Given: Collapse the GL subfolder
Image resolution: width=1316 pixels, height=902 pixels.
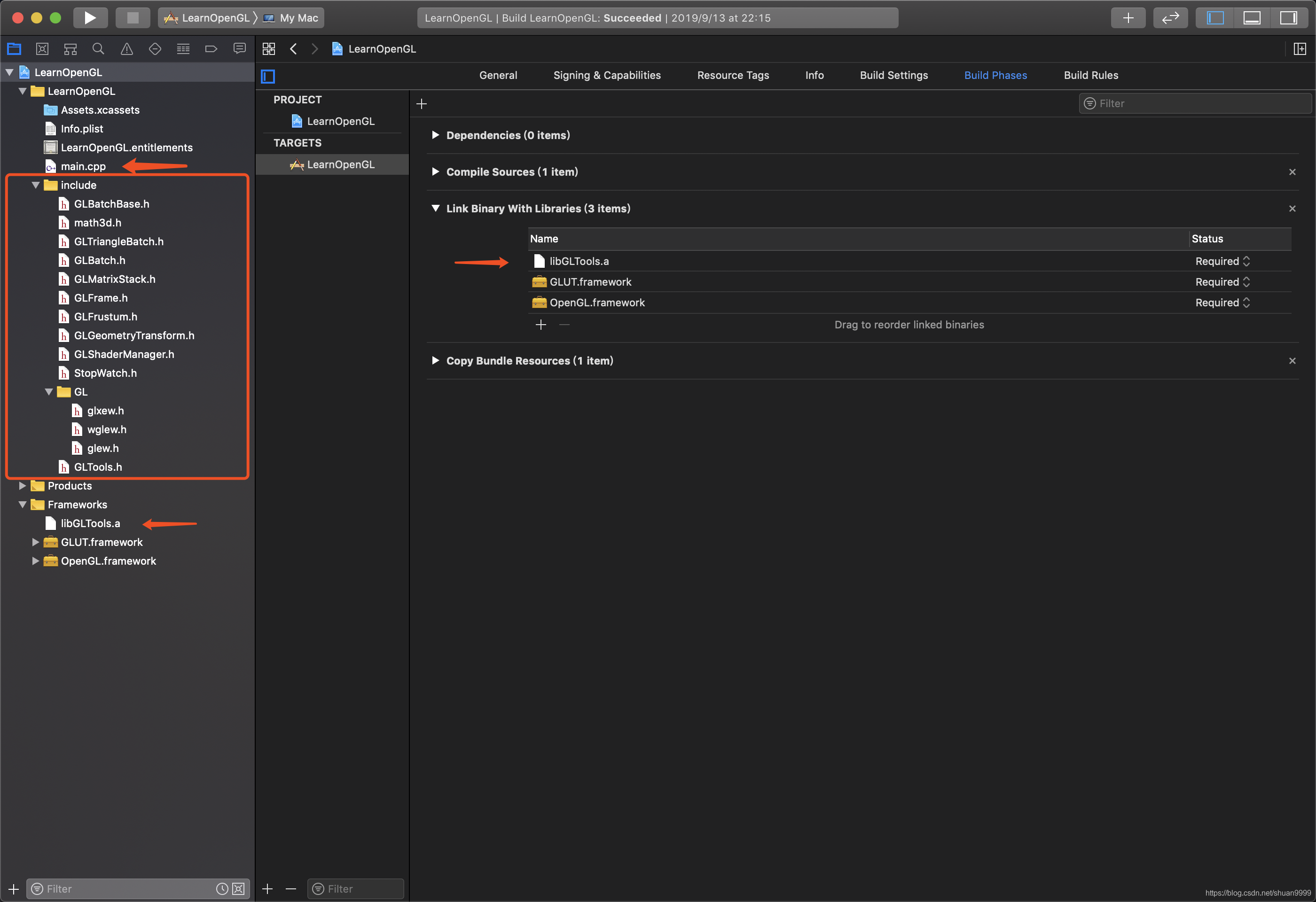Looking at the screenshot, I should (x=49, y=392).
